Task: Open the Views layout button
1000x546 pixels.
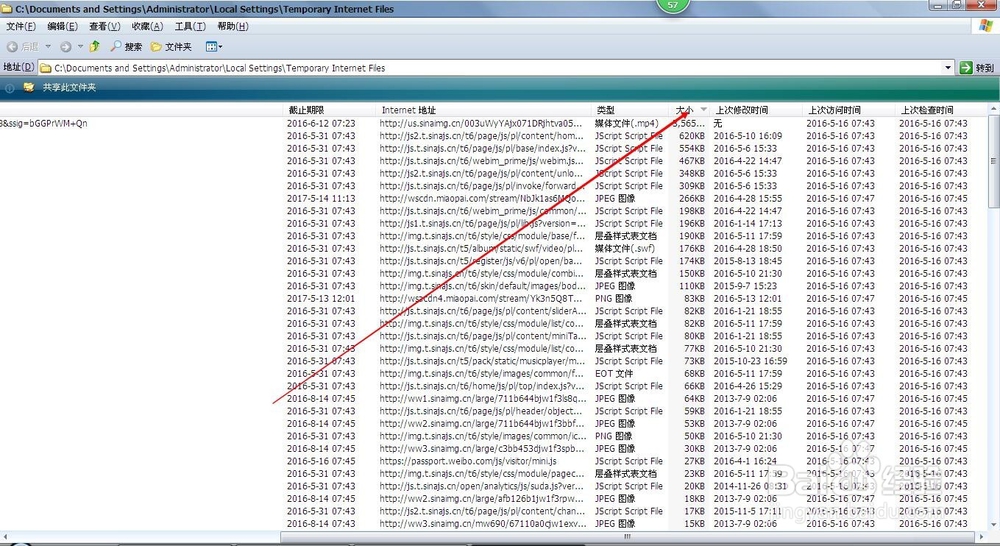Action: pyautogui.click(x=214, y=47)
